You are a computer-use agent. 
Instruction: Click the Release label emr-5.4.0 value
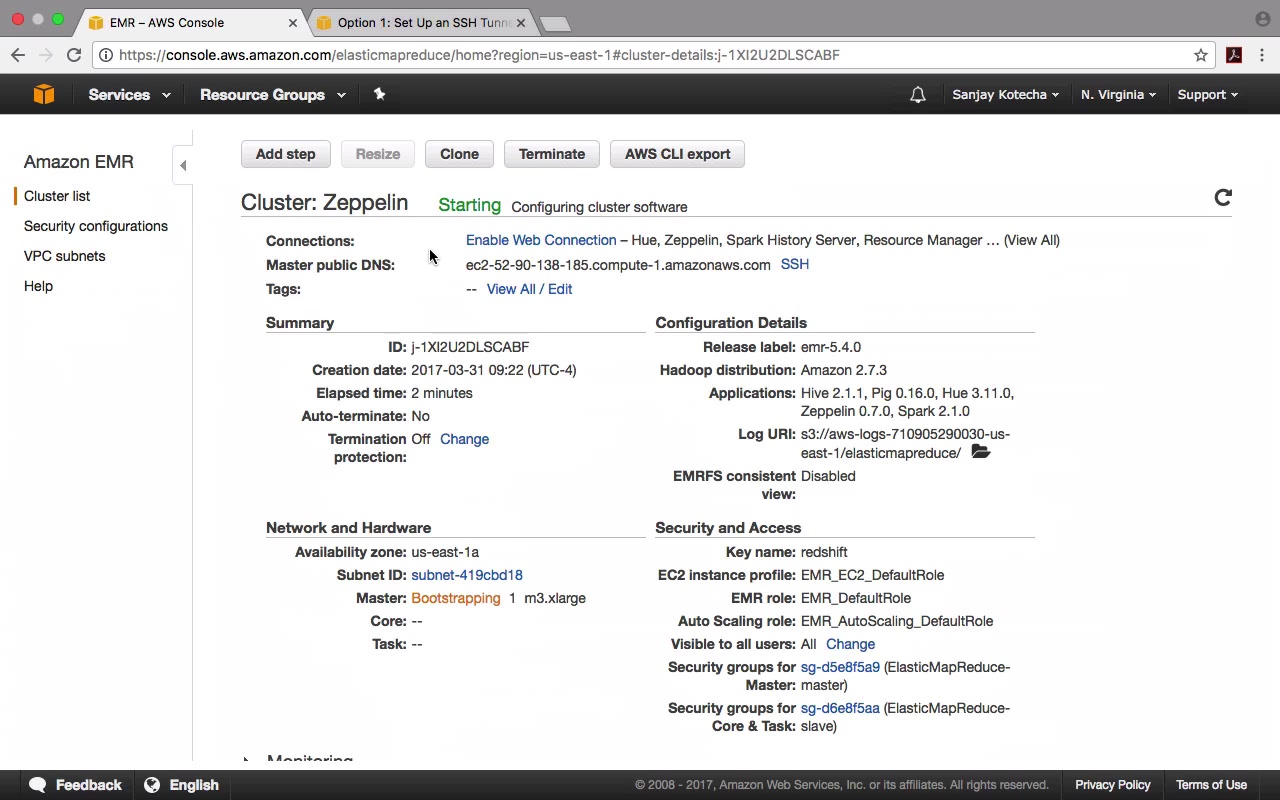tap(831, 347)
